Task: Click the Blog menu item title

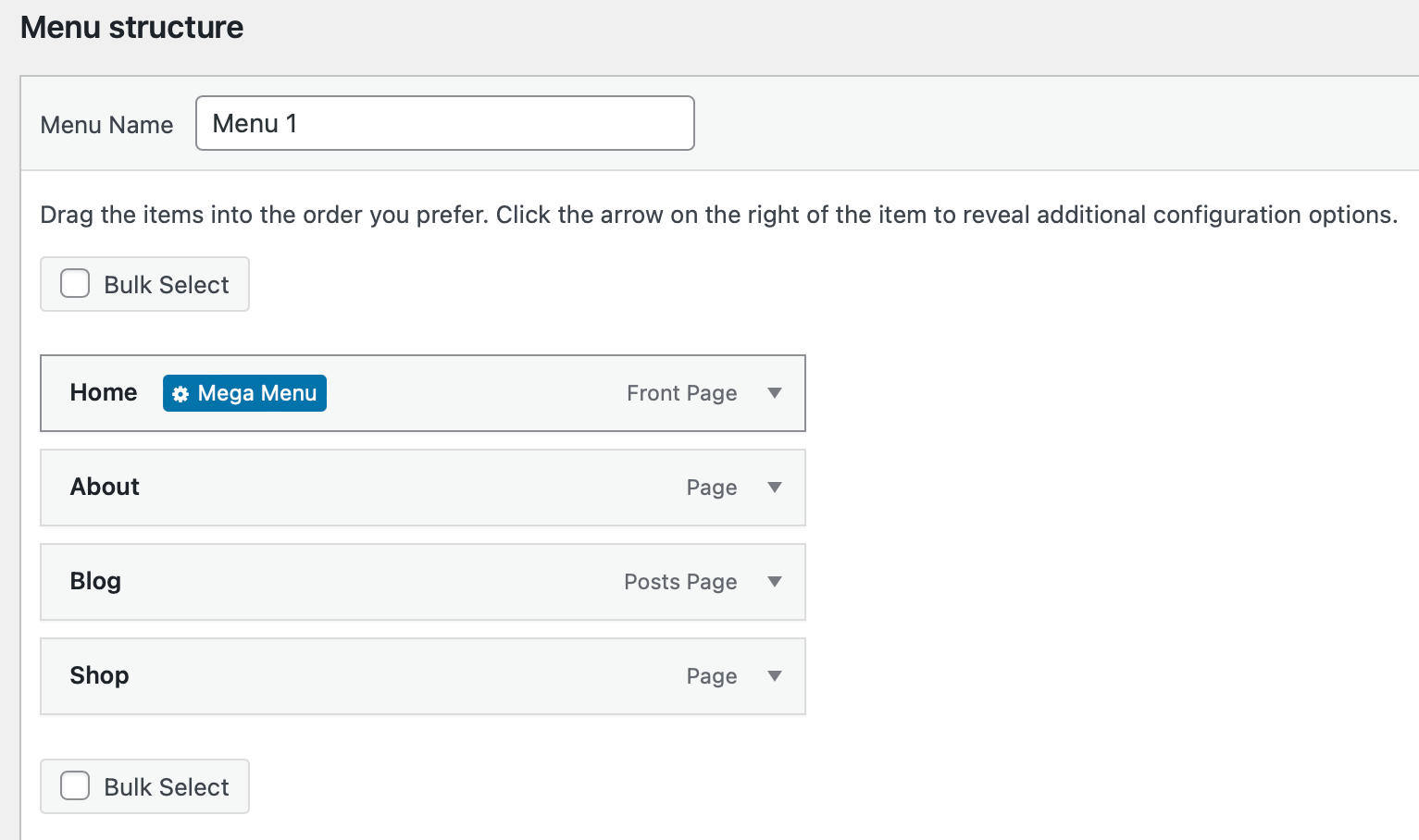Action: coord(95,581)
